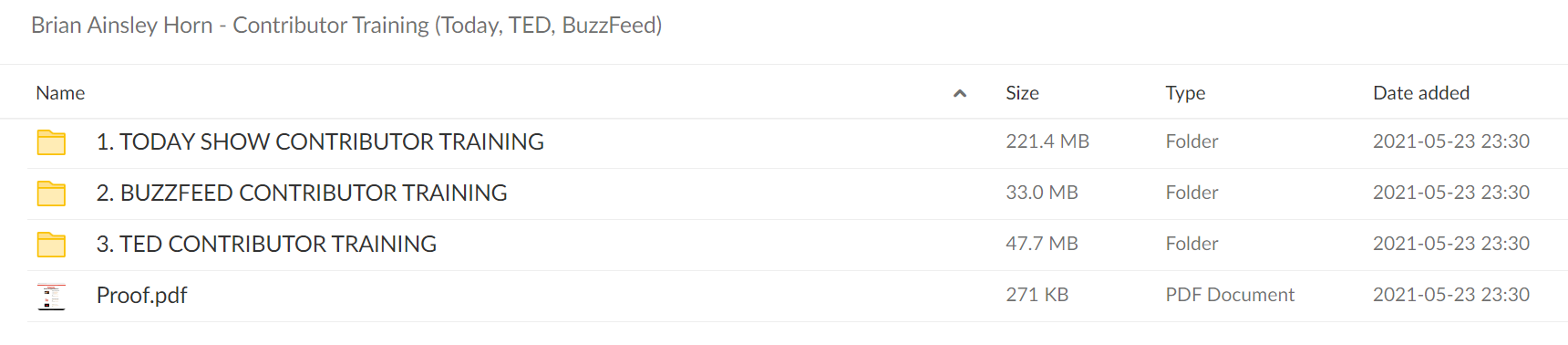The width and height of the screenshot is (1568, 345).
Task: Select the 221.4 MB size cell
Action: coord(1047,141)
